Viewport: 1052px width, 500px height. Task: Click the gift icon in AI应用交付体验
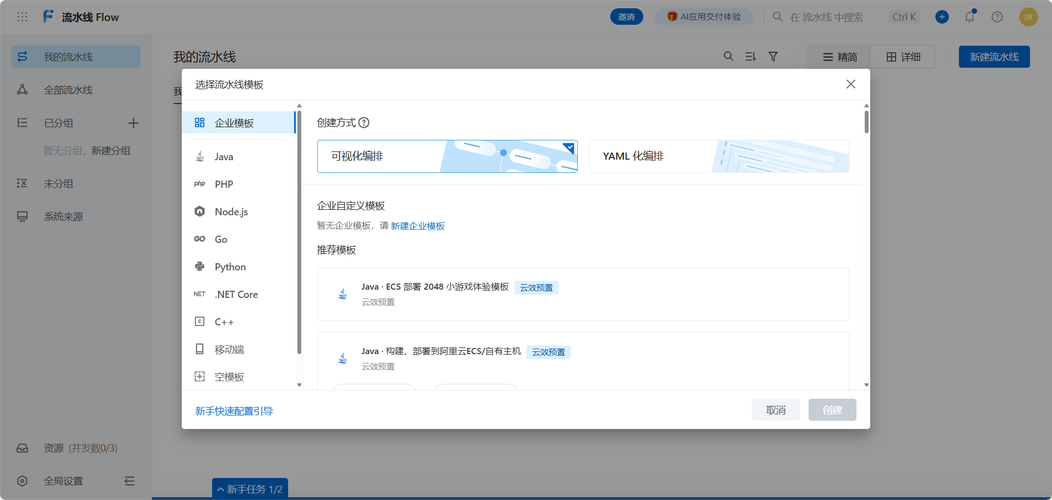click(672, 17)
